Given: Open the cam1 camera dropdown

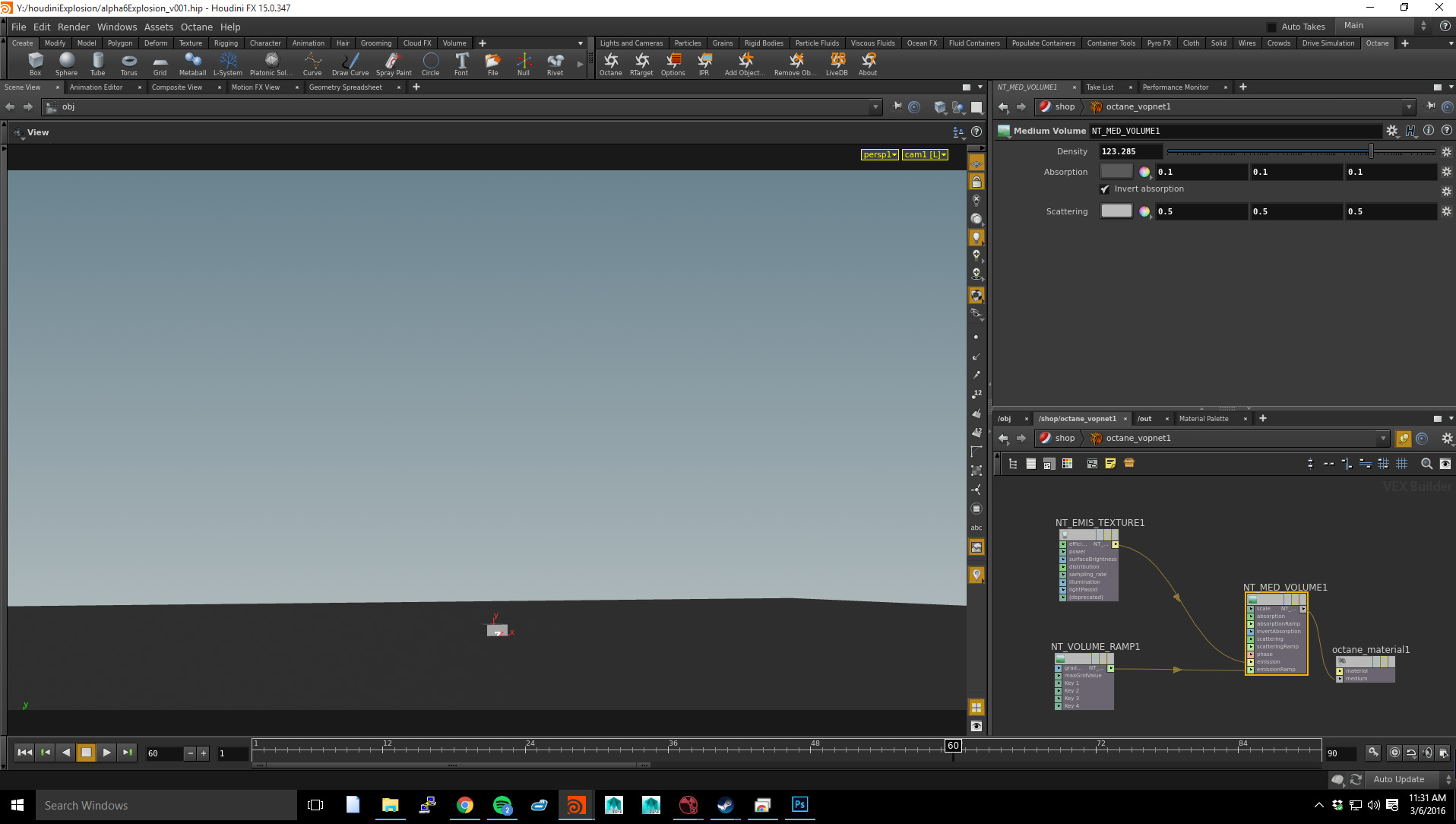Looking at the screenshot, I should [925, 154].
